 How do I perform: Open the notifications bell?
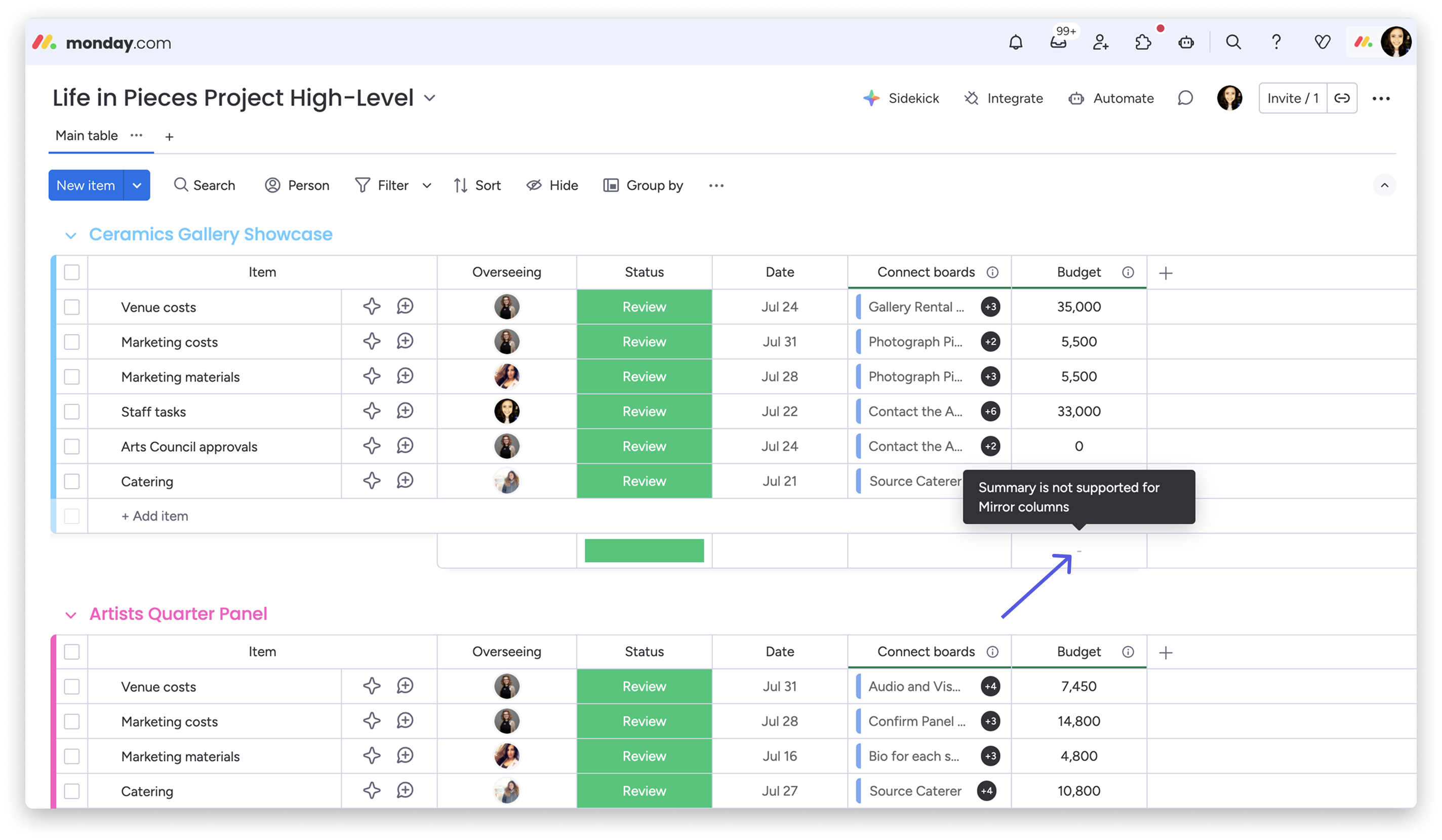click(1015, 43)
